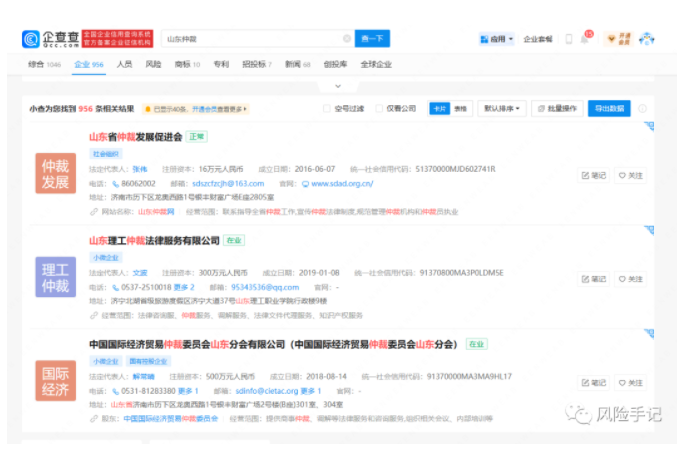677x452 pixels.
Task: Click the 理工仲裁 company logo thumbnail
Action: point(56,277)
